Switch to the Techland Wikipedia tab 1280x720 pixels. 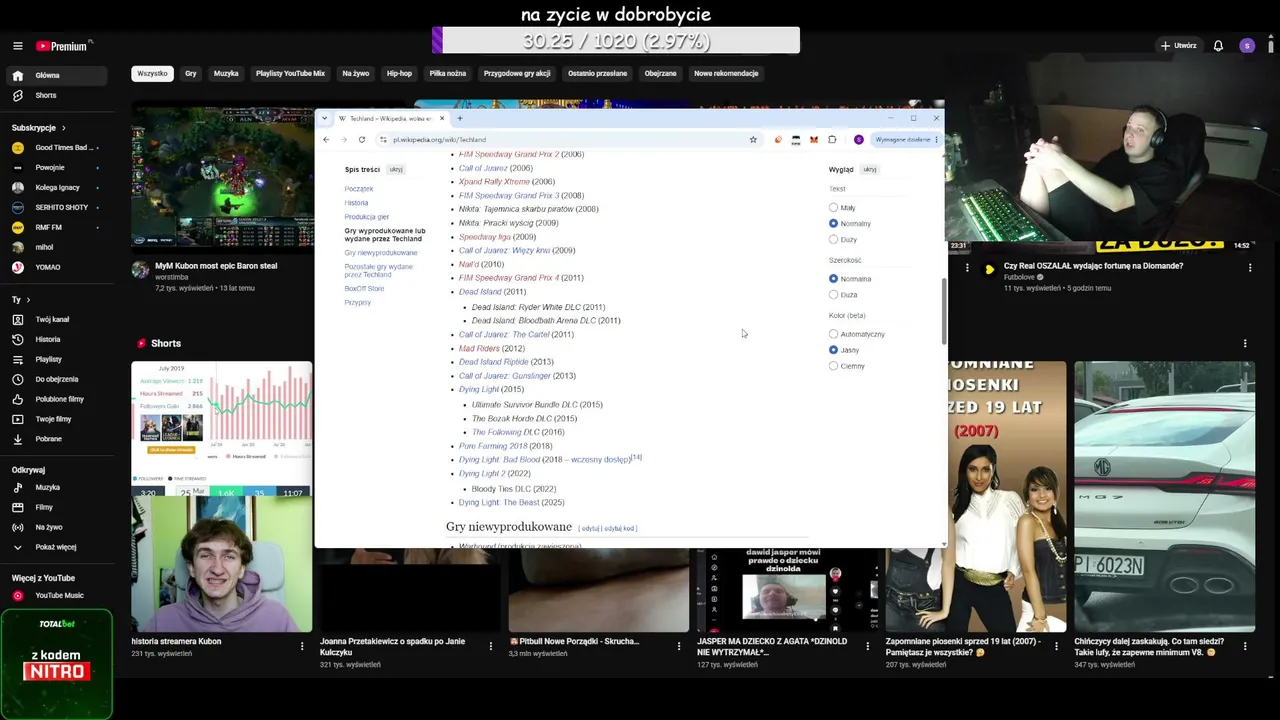391,118
